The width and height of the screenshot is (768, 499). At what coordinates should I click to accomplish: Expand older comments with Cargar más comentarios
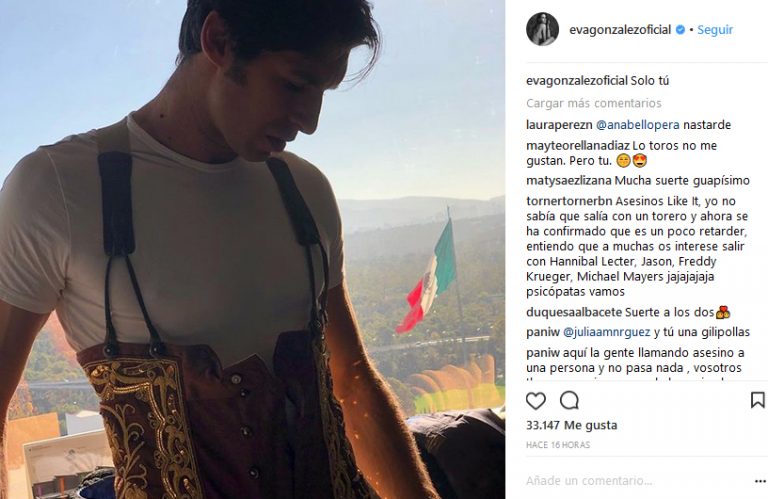(x=594, y=103)
